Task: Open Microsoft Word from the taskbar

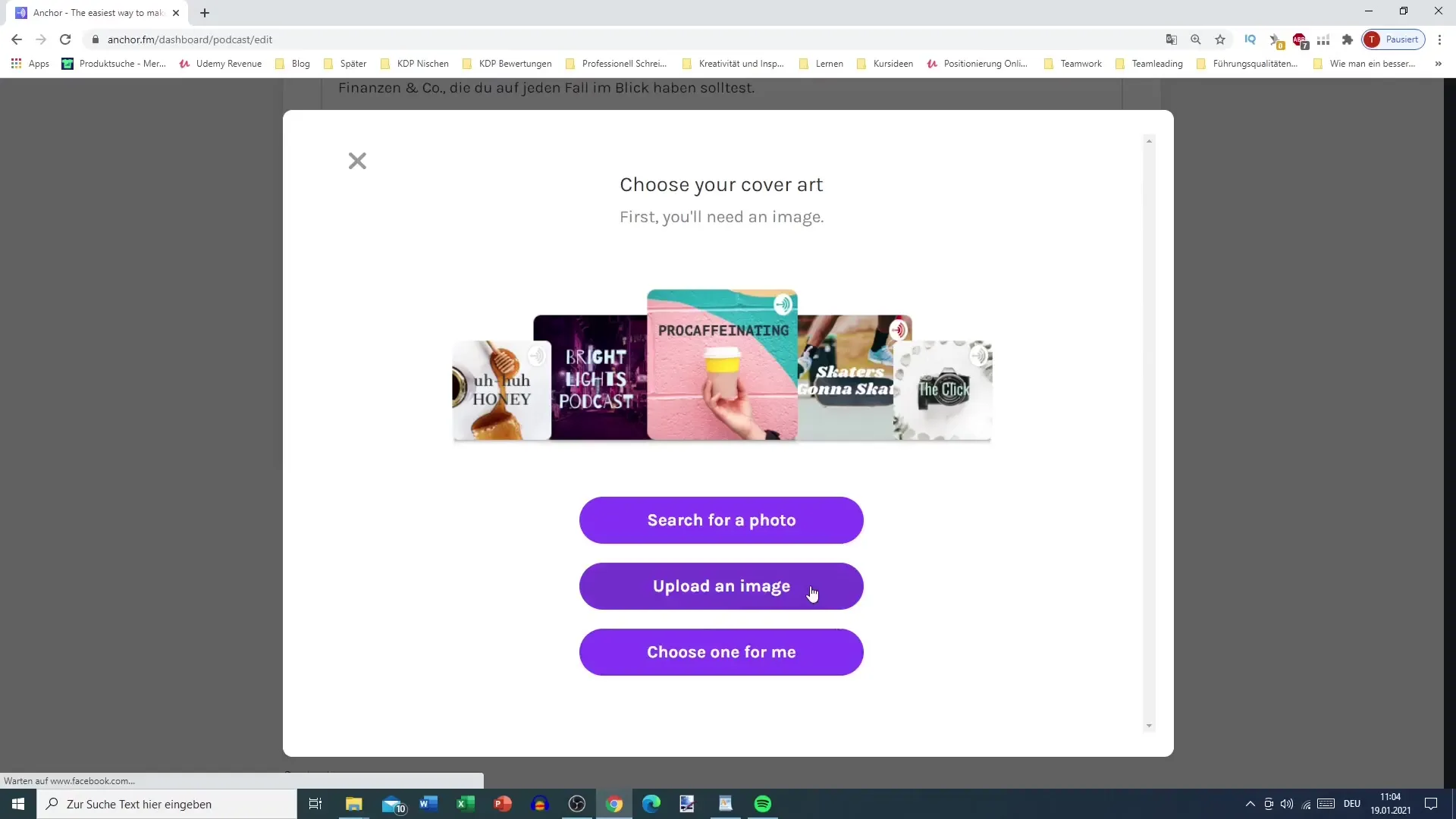Action: (x=428, y=804)
